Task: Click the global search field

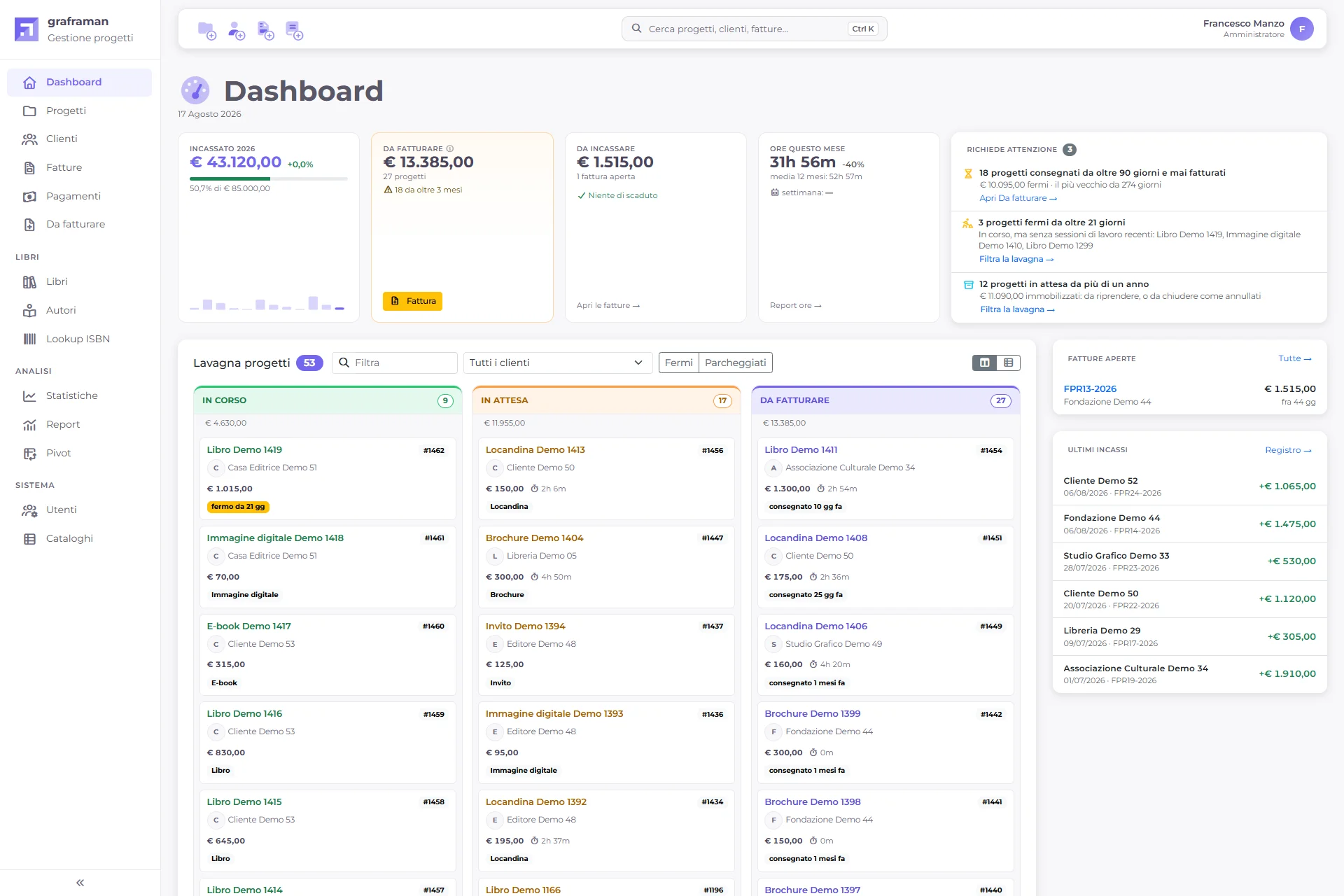Action: 754,29
